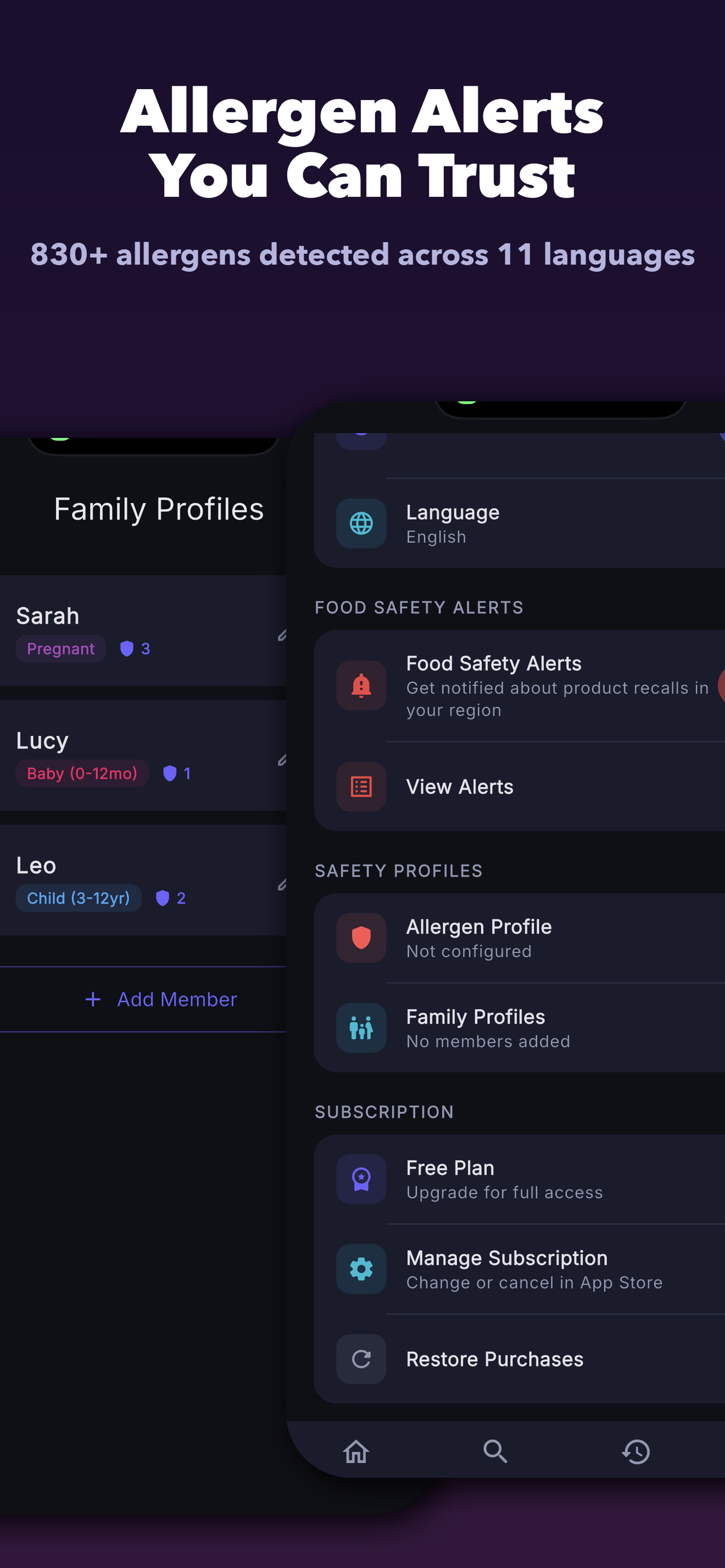Open Leo's allergen shield count
Image resolution: width=725 pixels, height=1568 pixels.
(x=171, y=898)
